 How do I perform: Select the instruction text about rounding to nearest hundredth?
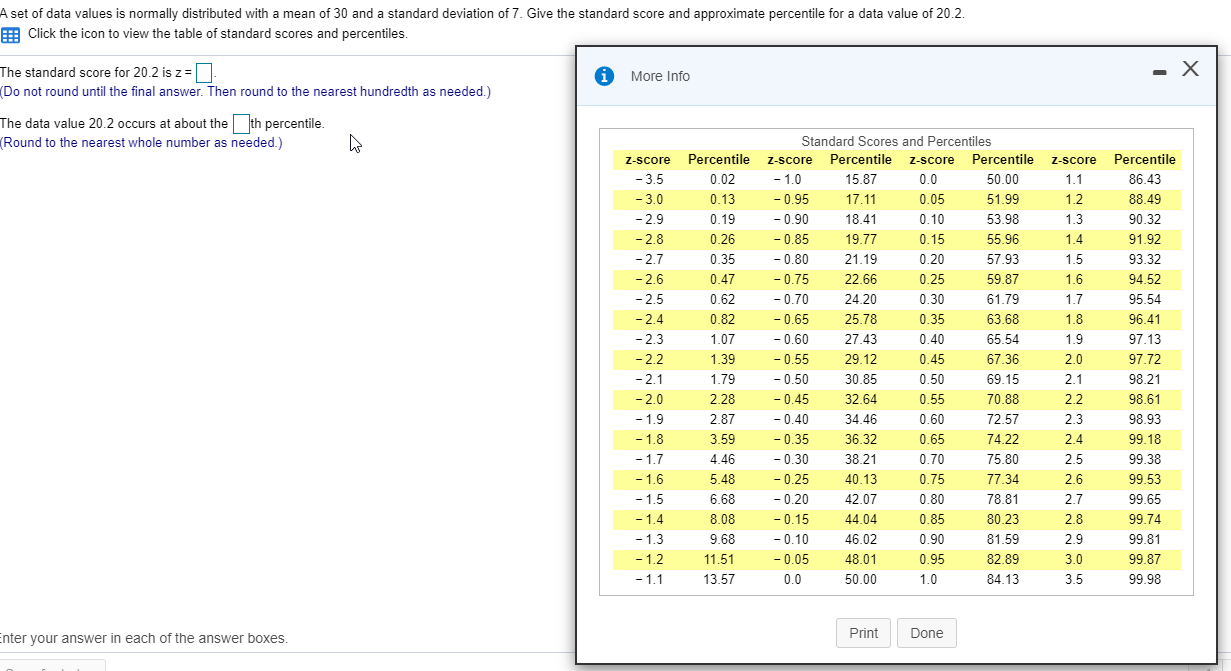(245, 91)
